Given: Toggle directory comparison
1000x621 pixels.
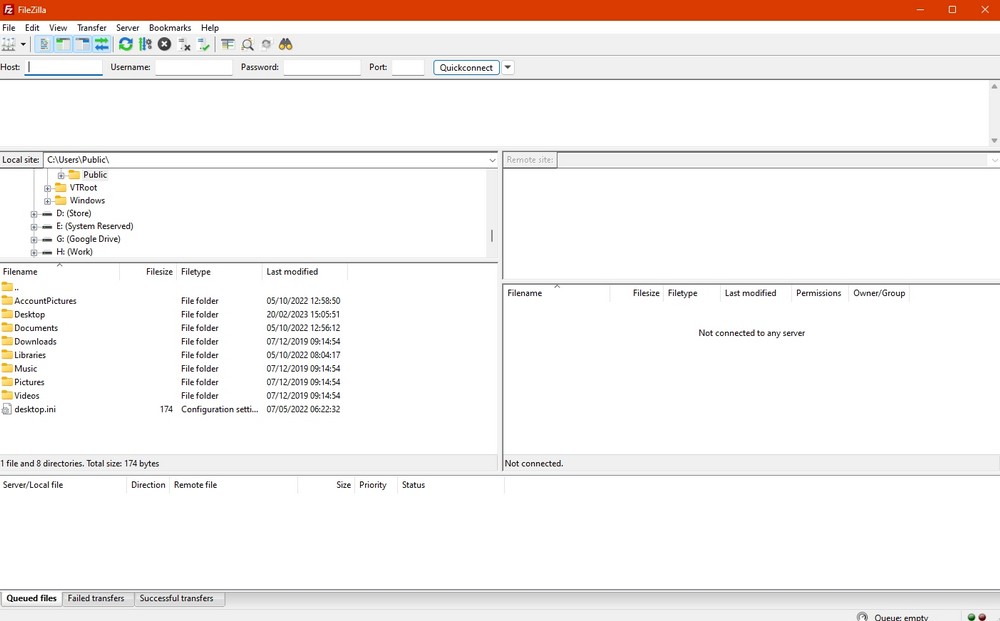Looking at the screenshot, I should coord(247,44).
